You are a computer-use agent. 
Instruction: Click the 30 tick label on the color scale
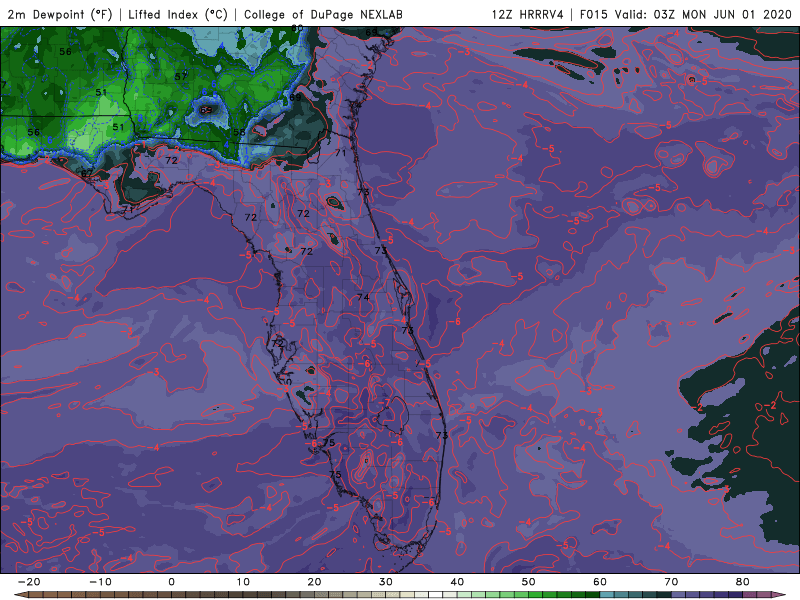click(x=386, y=582)
